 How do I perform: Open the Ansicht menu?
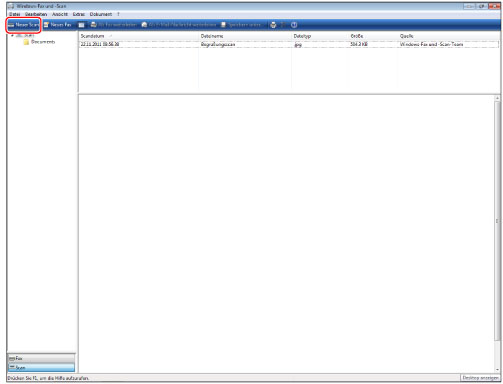coord(60,14)
